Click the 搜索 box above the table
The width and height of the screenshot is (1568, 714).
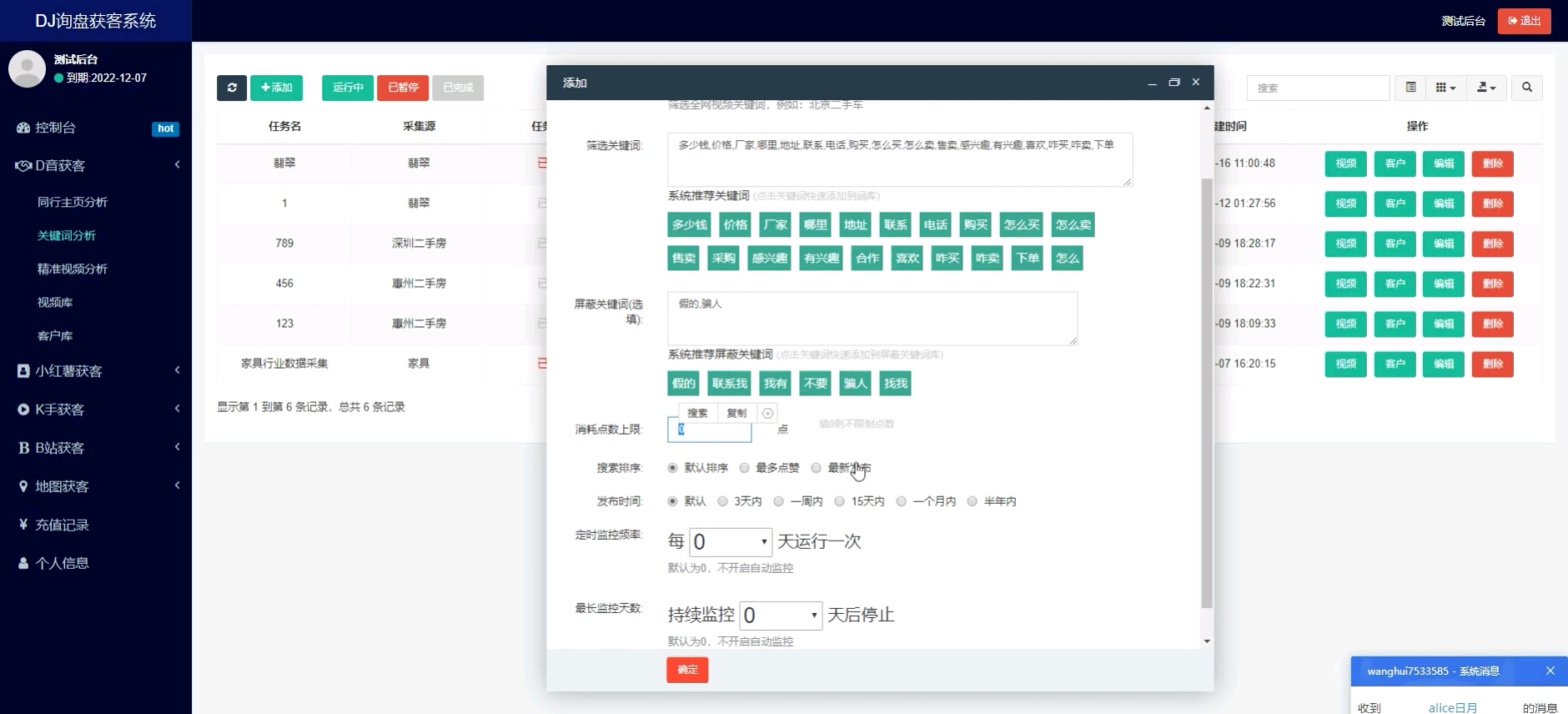click(x=1318, y=88)
